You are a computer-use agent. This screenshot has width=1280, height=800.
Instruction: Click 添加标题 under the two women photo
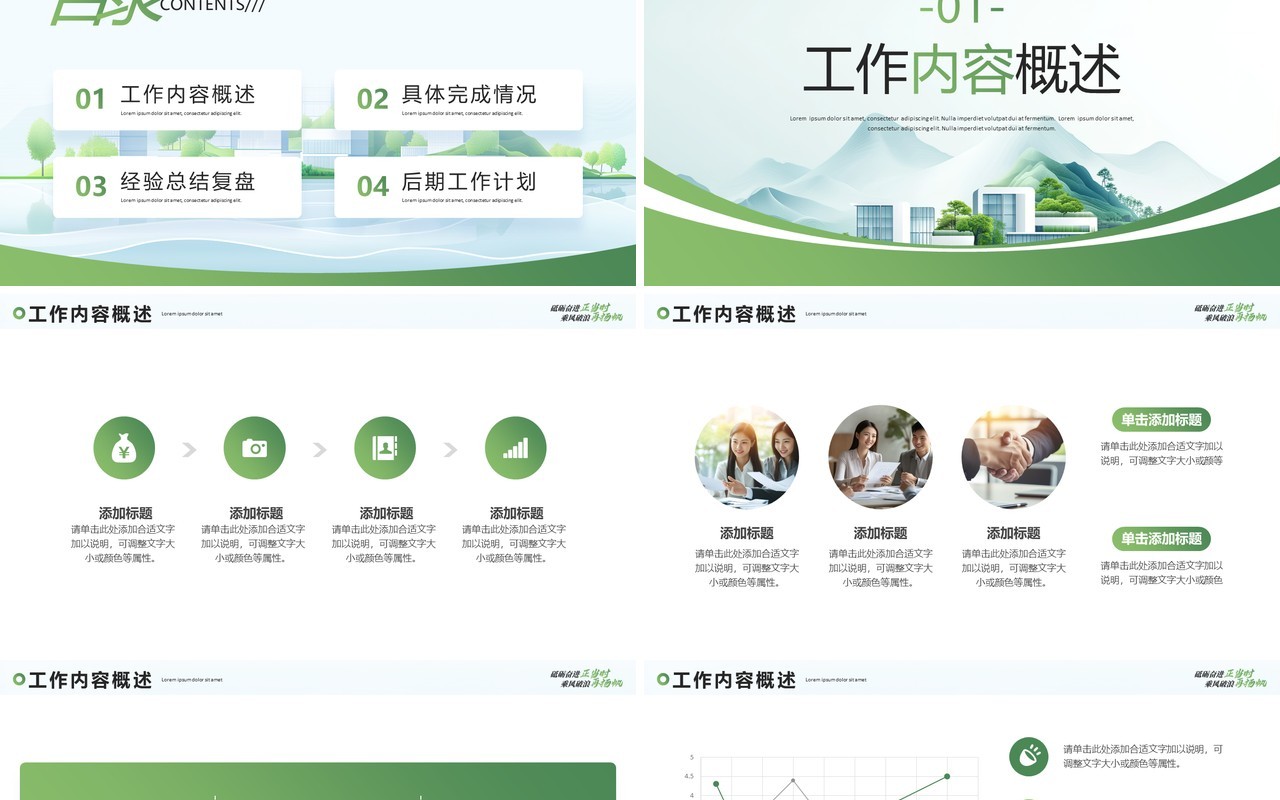pos(746,533)
